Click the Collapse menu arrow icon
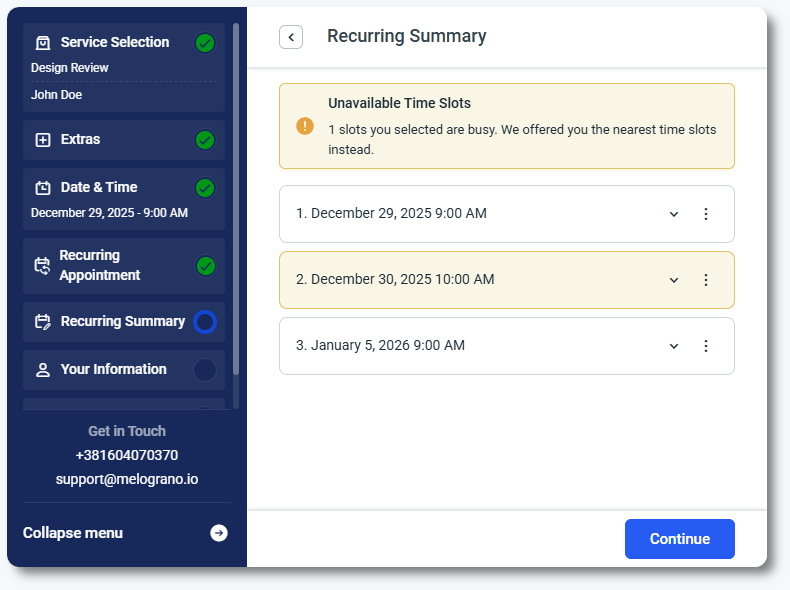The height and width of the screenshot is (590, 790). pos(218,533)
